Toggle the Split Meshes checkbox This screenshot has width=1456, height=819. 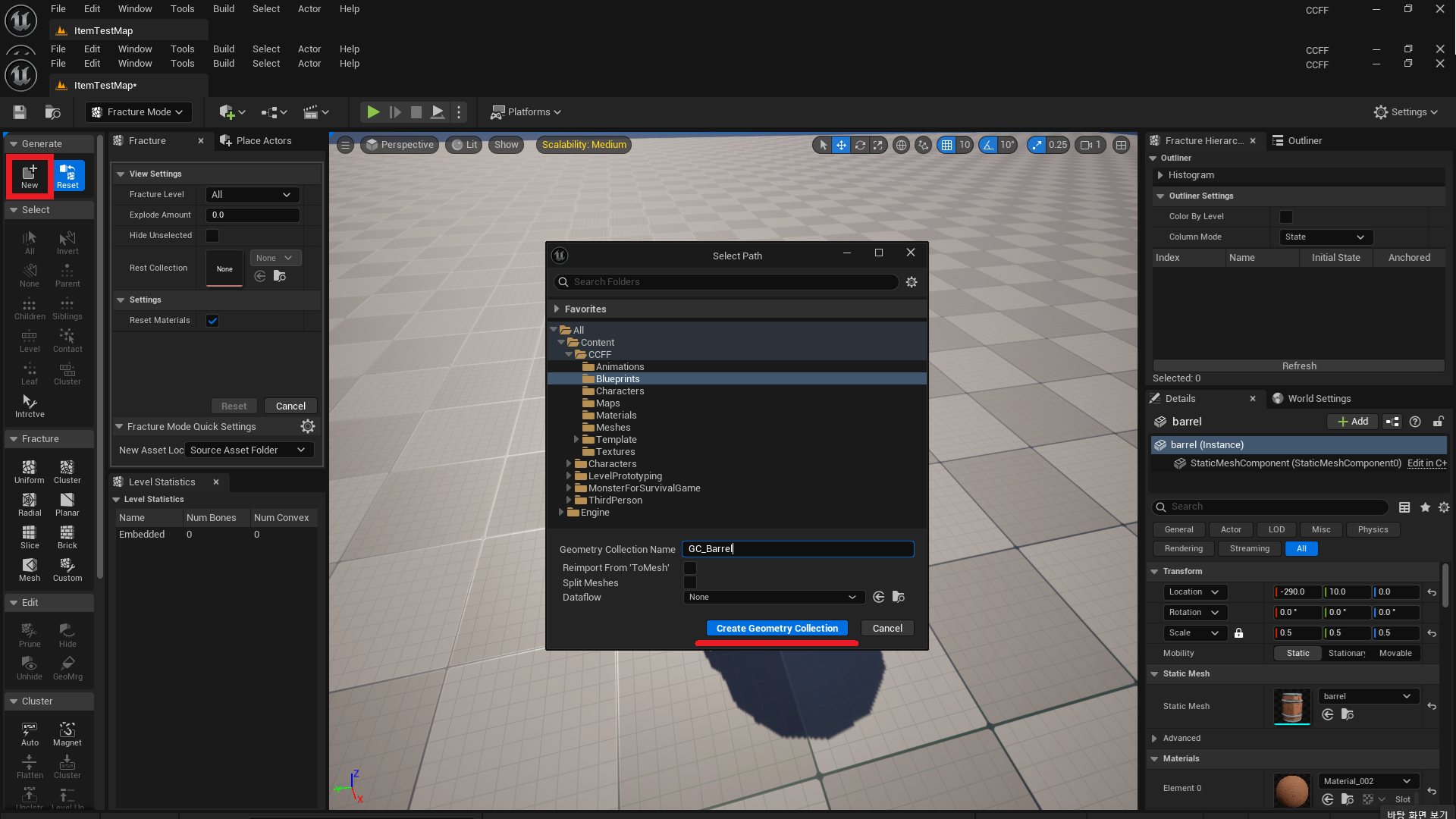coord(690,583)
